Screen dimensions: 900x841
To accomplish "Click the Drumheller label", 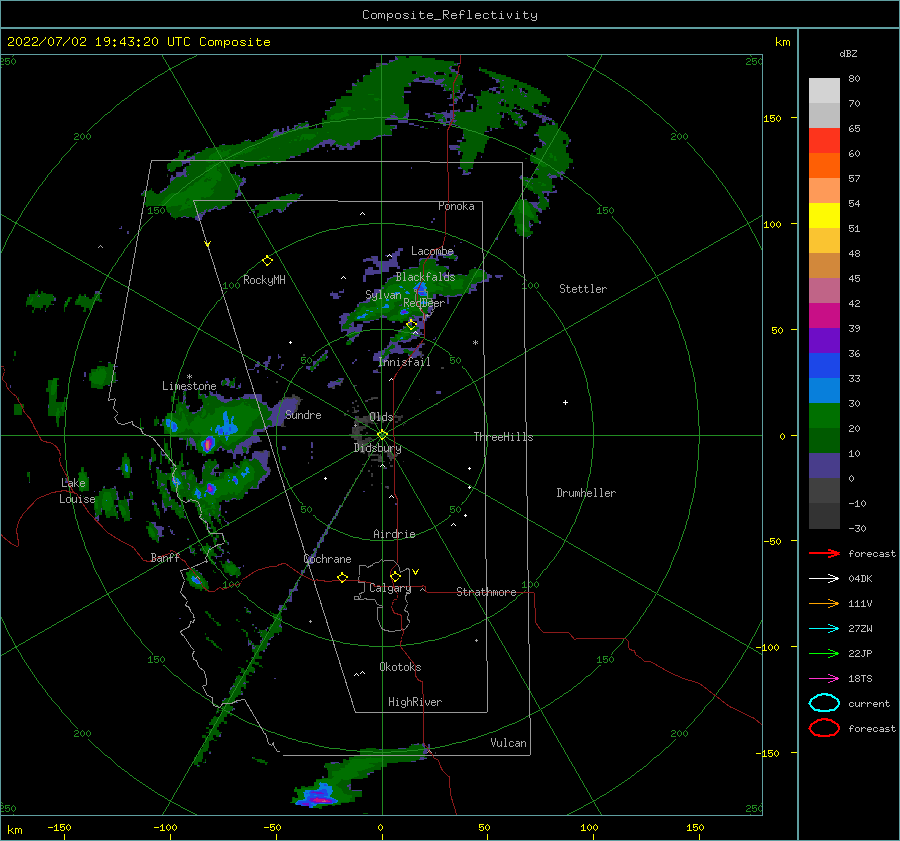I will coord(586,493).
